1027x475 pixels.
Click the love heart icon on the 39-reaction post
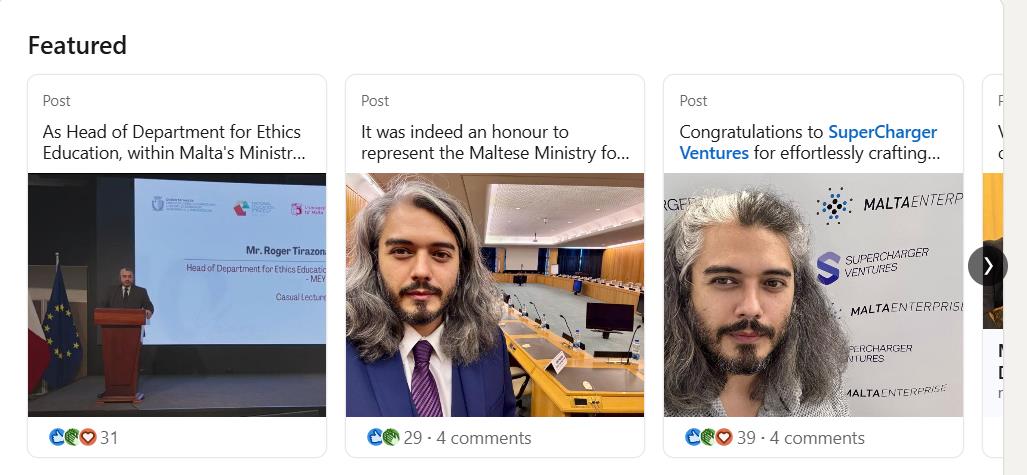click(723, 437)
